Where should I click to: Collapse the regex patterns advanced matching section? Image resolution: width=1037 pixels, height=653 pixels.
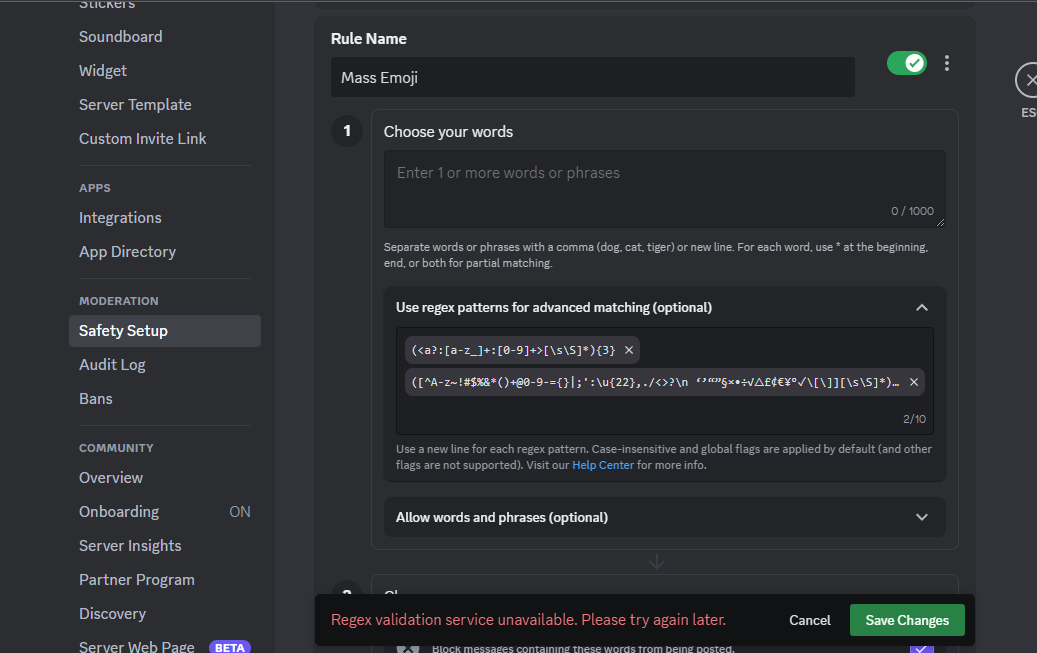click(x=921, y=307)
